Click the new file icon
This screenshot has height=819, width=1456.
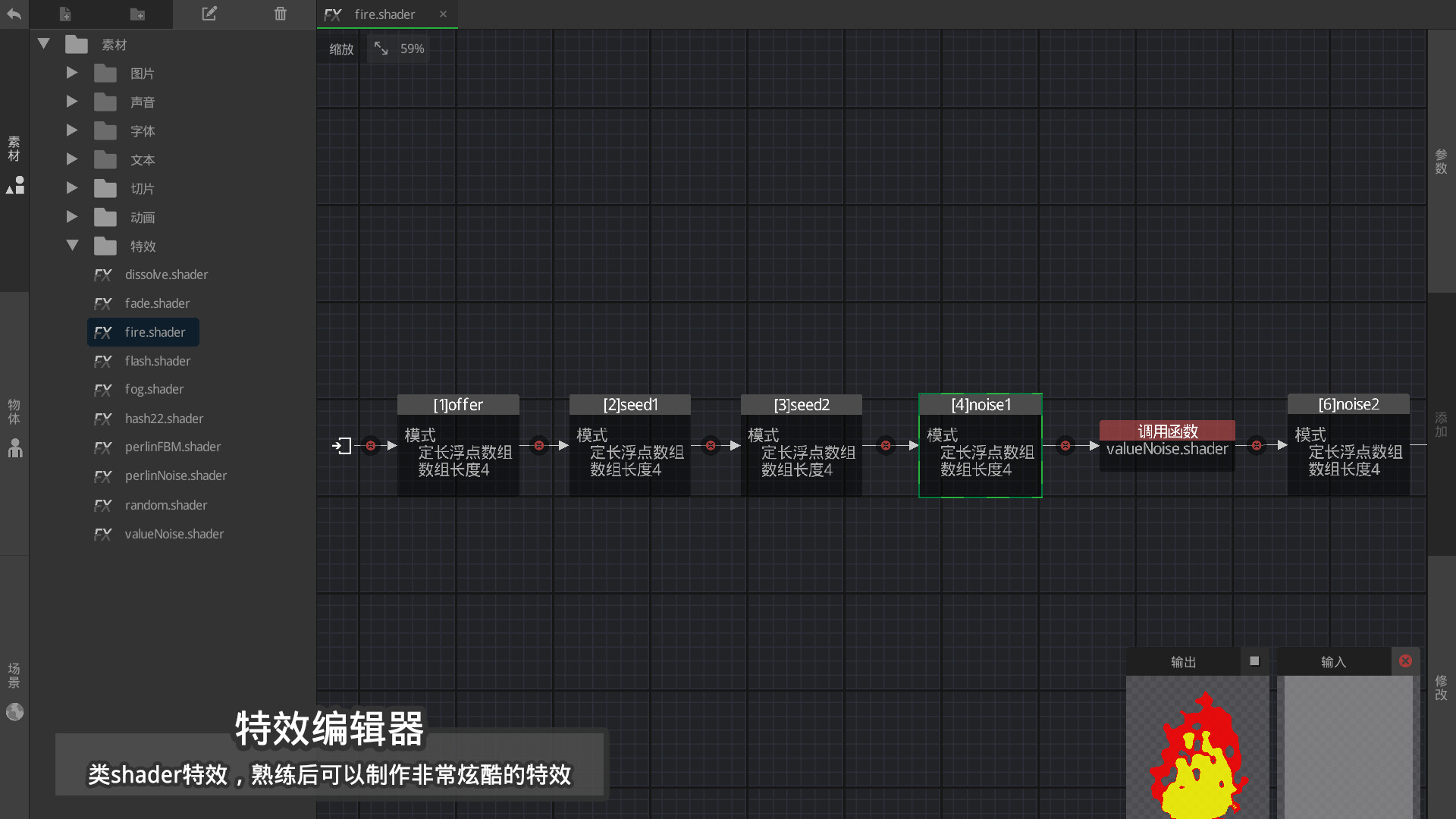coord(65,14)
